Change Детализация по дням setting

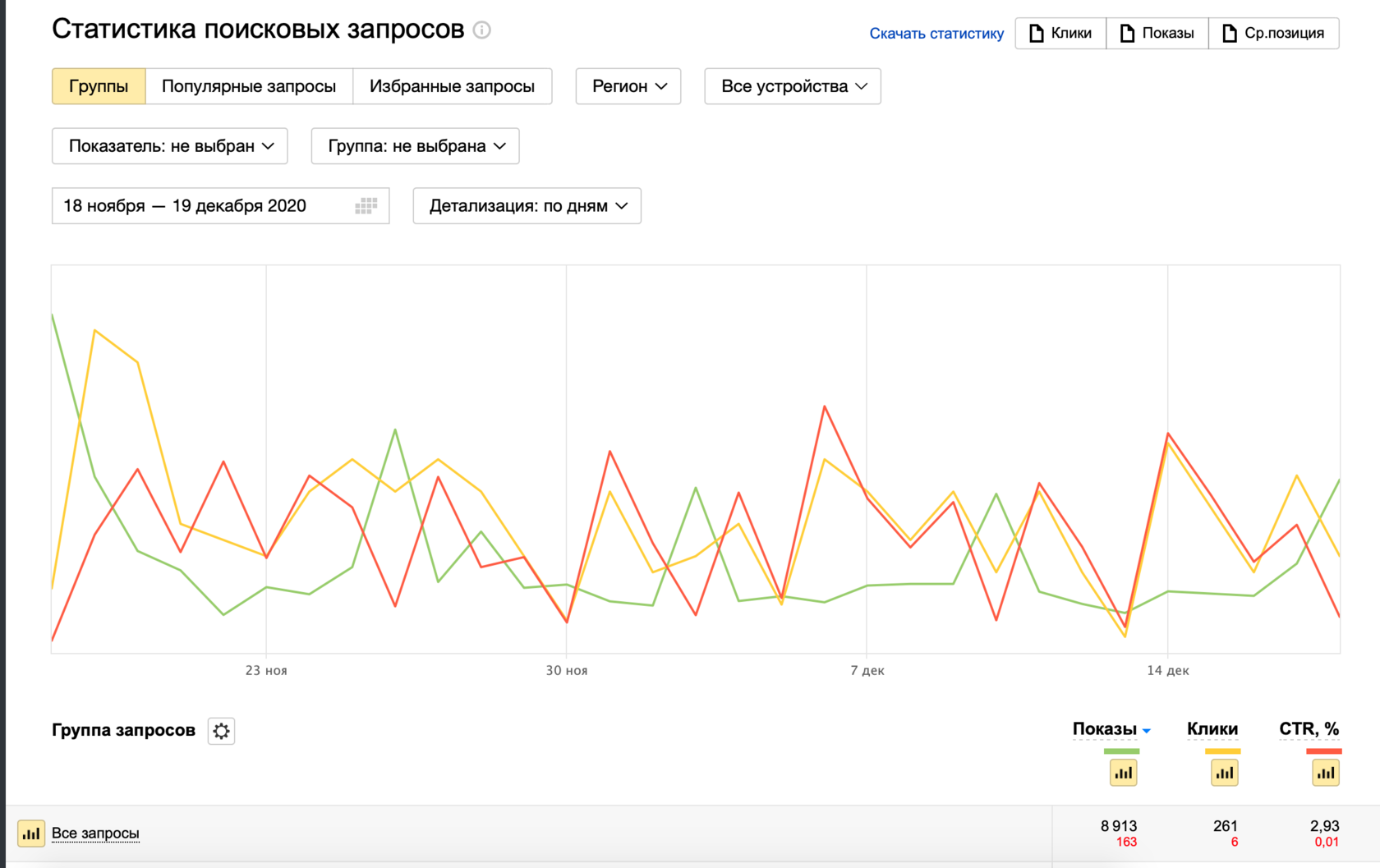coord(527,206)
